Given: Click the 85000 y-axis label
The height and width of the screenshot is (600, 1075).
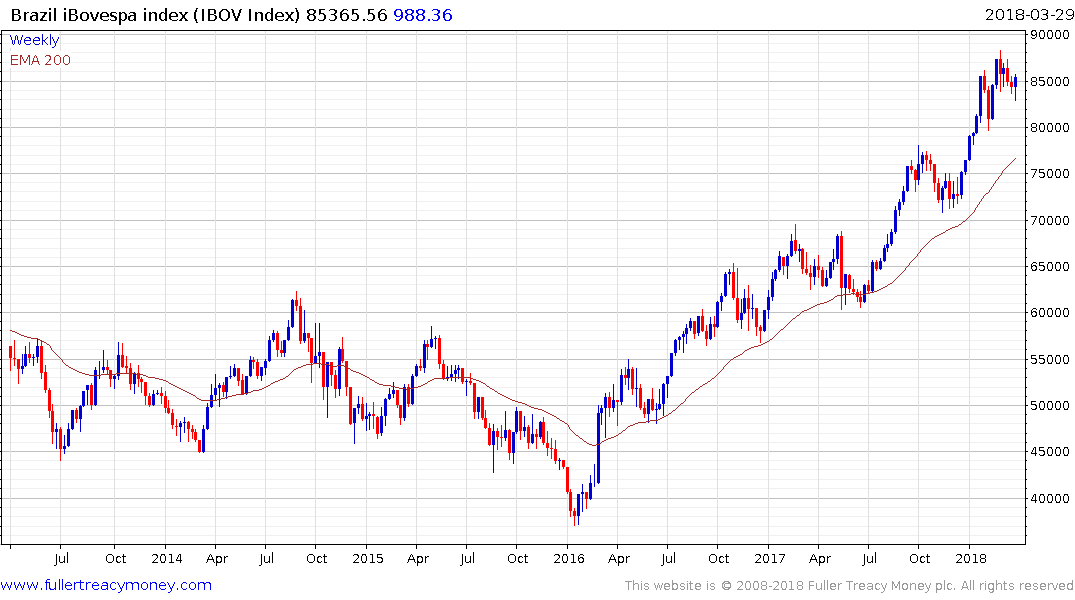Looking at the screenshot, I should point(1051,82).
